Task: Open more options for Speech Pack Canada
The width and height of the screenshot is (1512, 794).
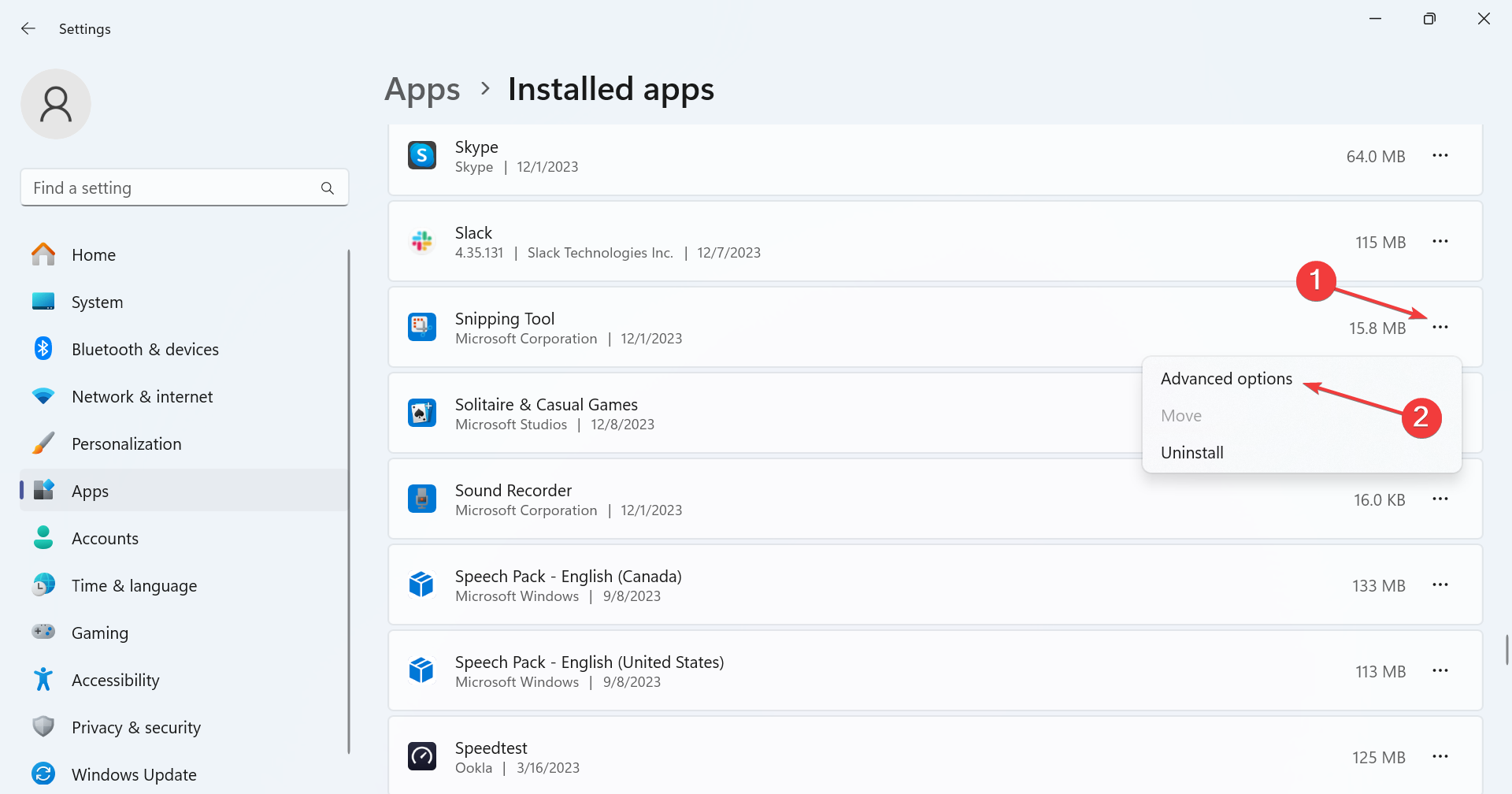Action: tap(1440, 585)
